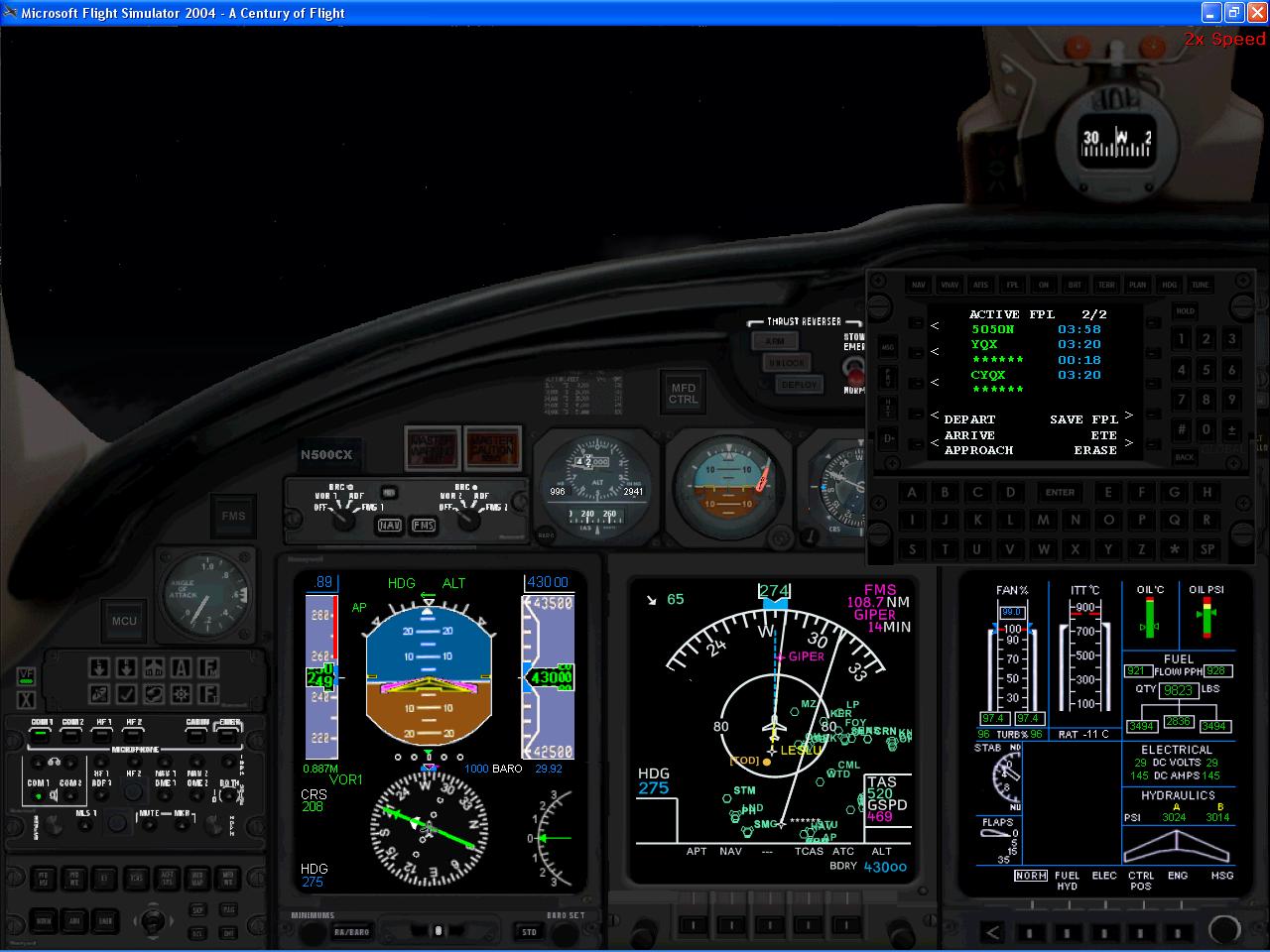Click the HOLD key on FMS unit
1270x952 pixels.
coord(1185,311)
